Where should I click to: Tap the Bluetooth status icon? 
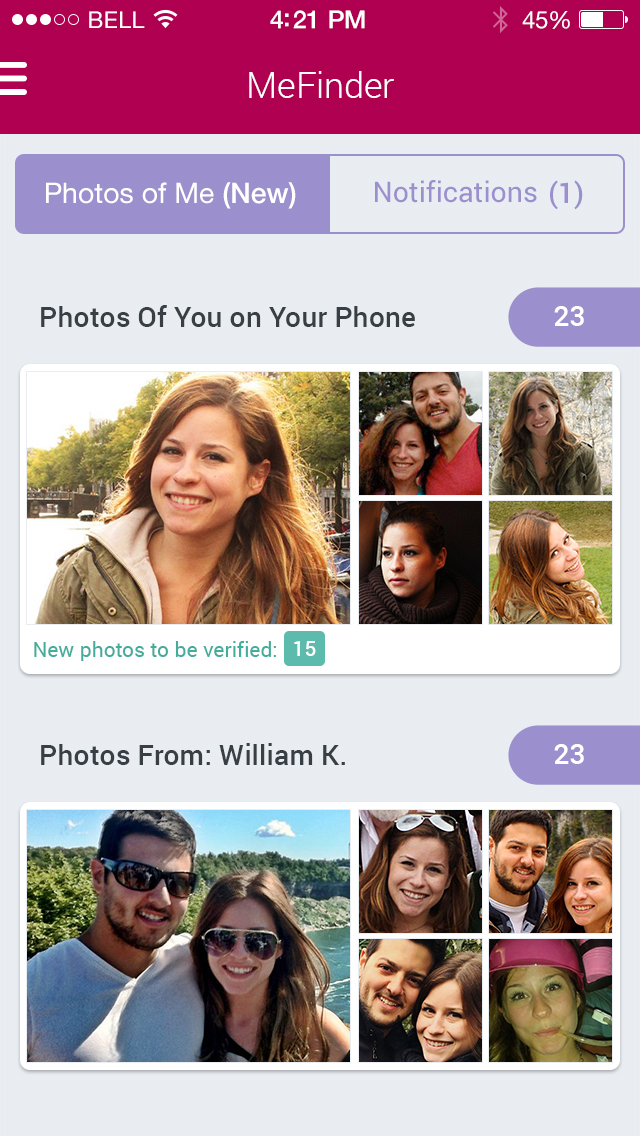(500, 20)
